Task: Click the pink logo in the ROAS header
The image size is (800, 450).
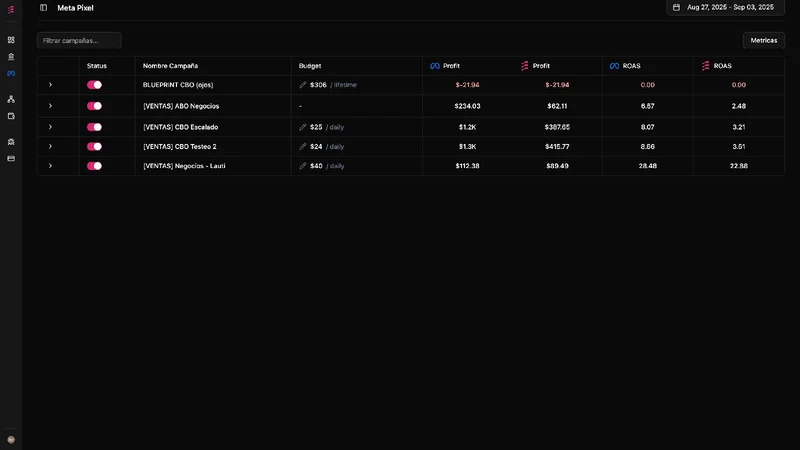Action: (x=706, y=66)
